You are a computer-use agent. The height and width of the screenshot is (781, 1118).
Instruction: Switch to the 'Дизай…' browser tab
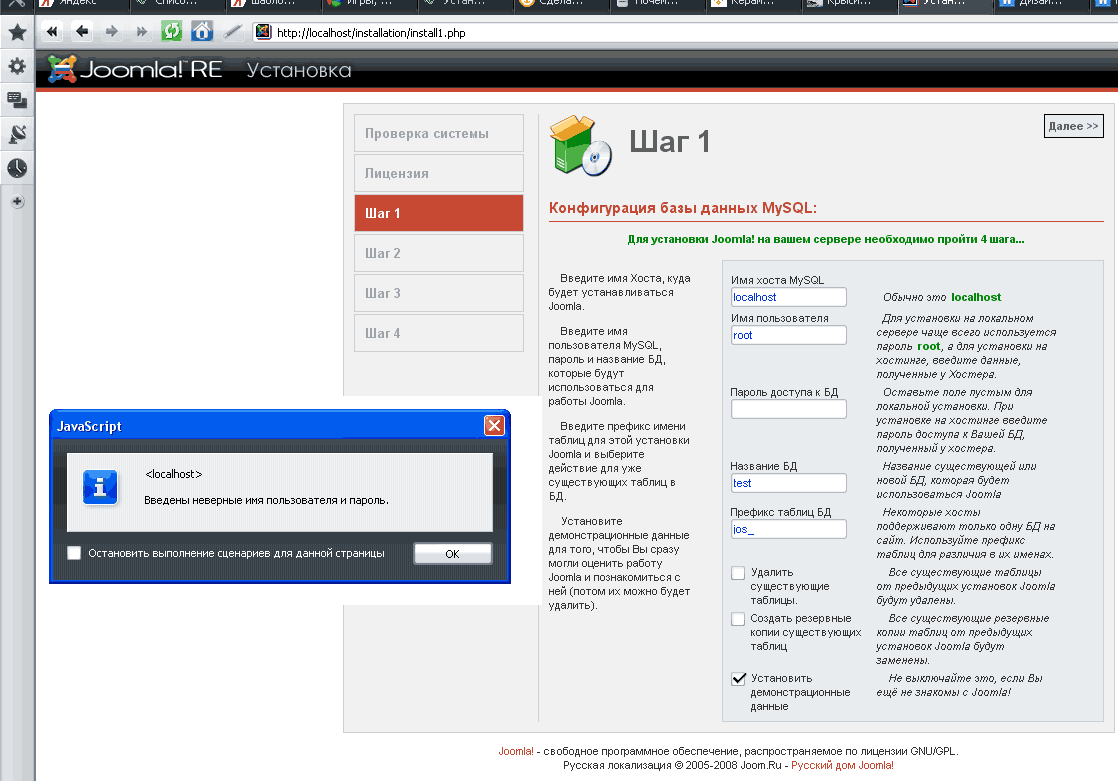1043,4
